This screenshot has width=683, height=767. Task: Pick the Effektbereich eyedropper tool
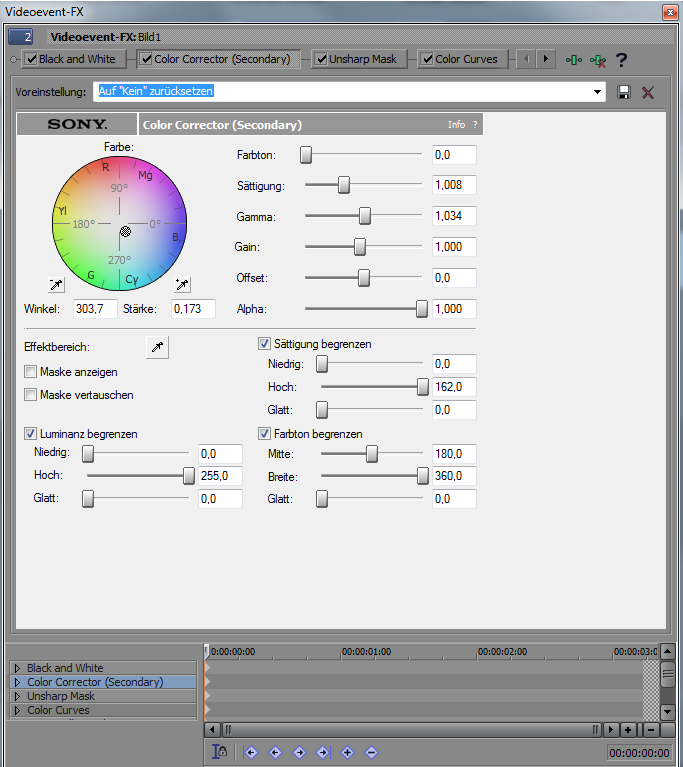pyautogui.click(x=158, y=347)
